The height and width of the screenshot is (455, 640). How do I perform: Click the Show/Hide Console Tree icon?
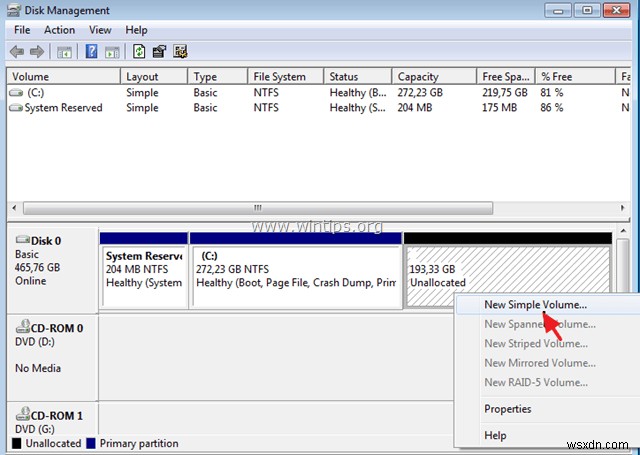point(64,52)
